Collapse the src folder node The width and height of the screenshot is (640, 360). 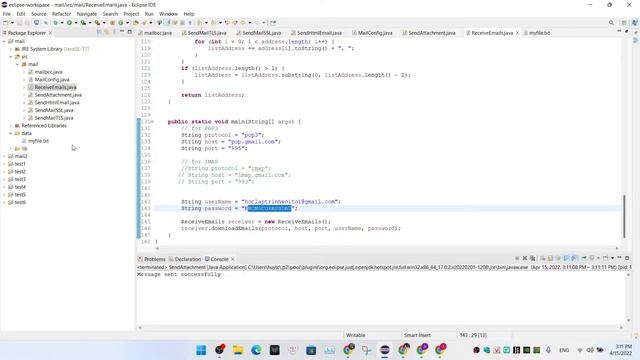click(11, 57)
